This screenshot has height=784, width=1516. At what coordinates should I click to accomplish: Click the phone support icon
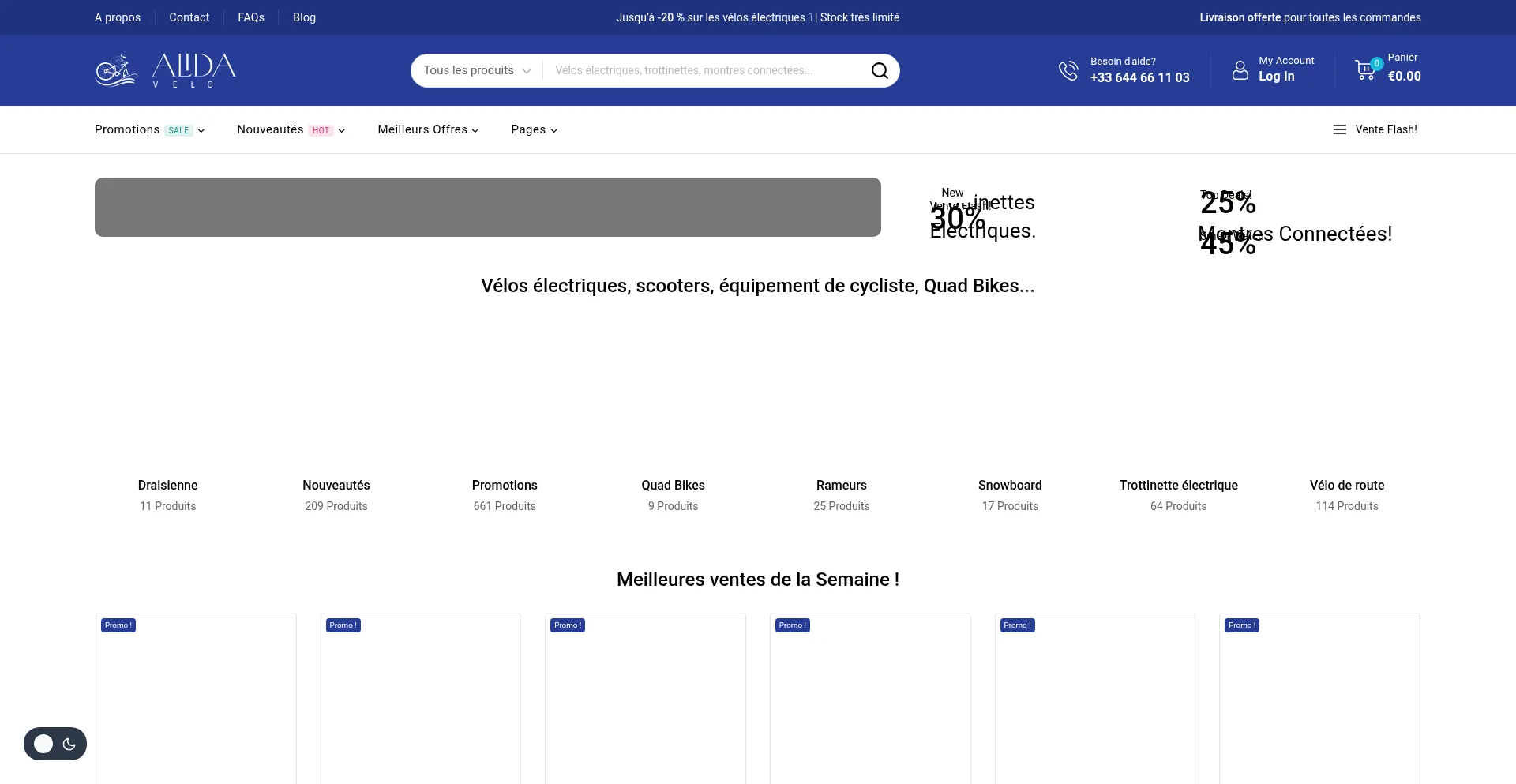[1068, 70]
